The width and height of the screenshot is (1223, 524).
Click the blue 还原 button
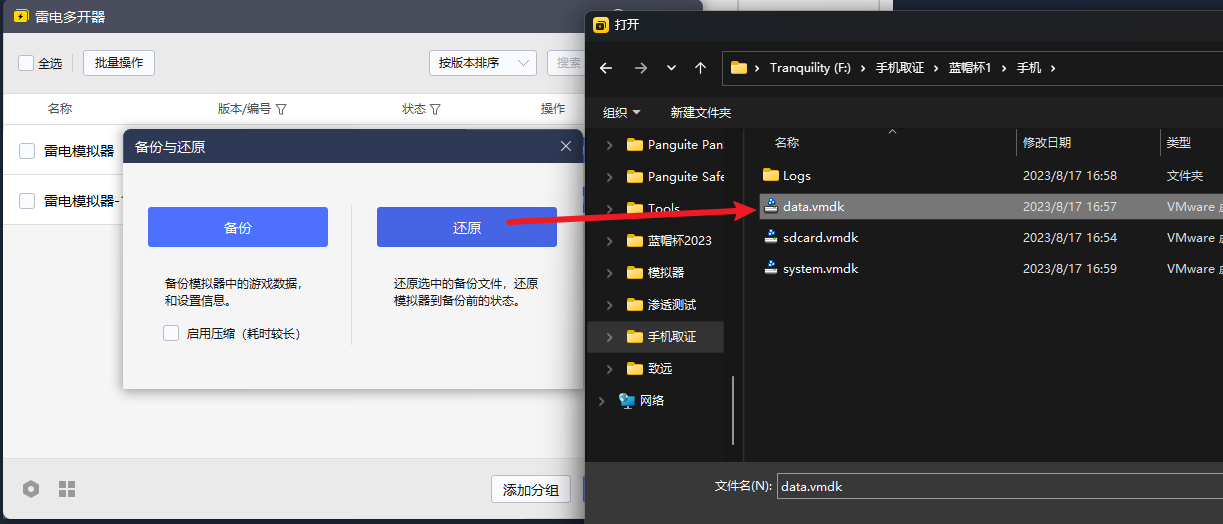467,227
